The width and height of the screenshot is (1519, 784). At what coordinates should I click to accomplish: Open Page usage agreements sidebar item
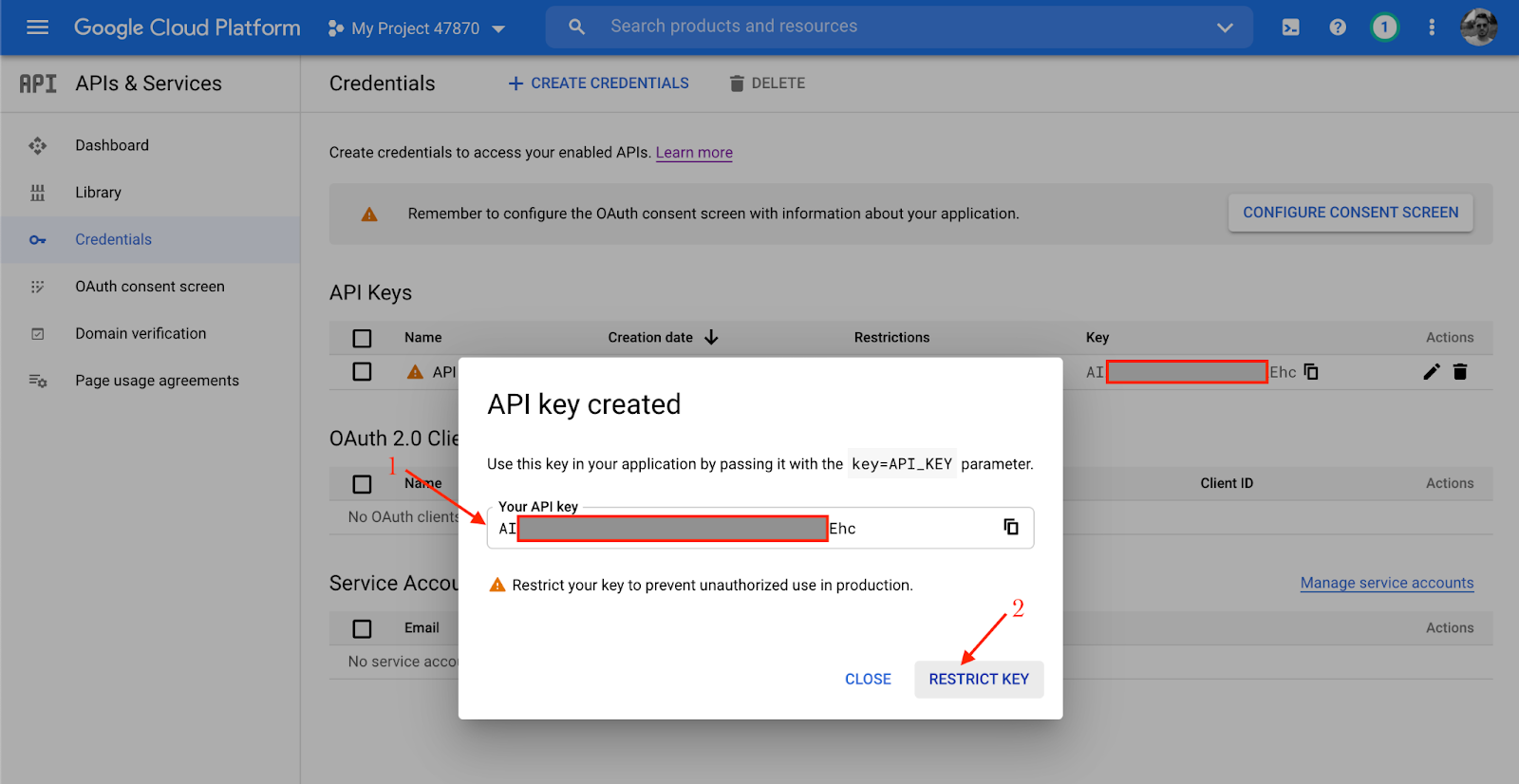[x=158, y=381]
